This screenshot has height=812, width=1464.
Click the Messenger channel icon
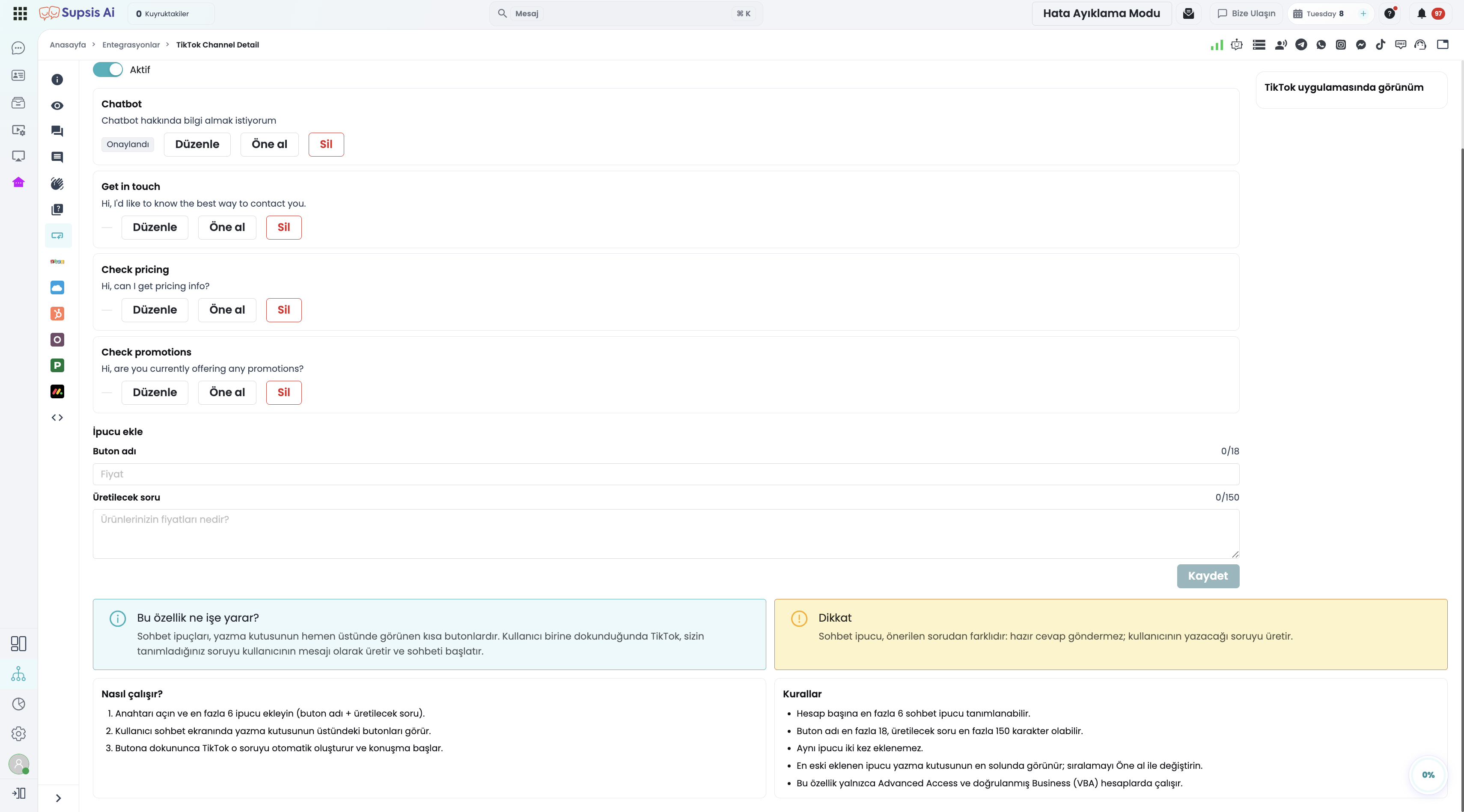click(x=1360, y=45)
